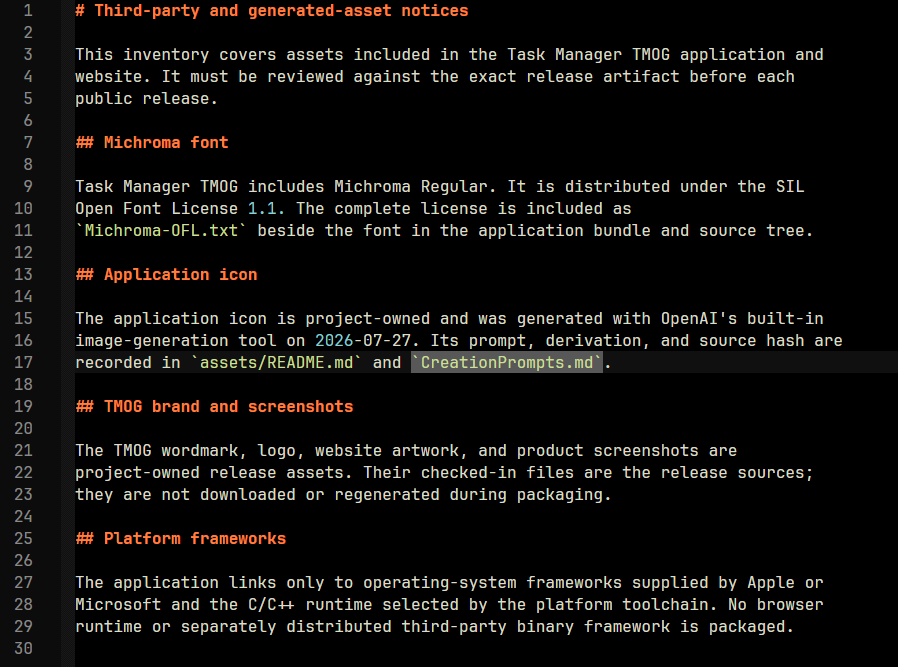Click the `assets/README.md` code span
This screenshot has width=898, height=667.
pos(277,362)
